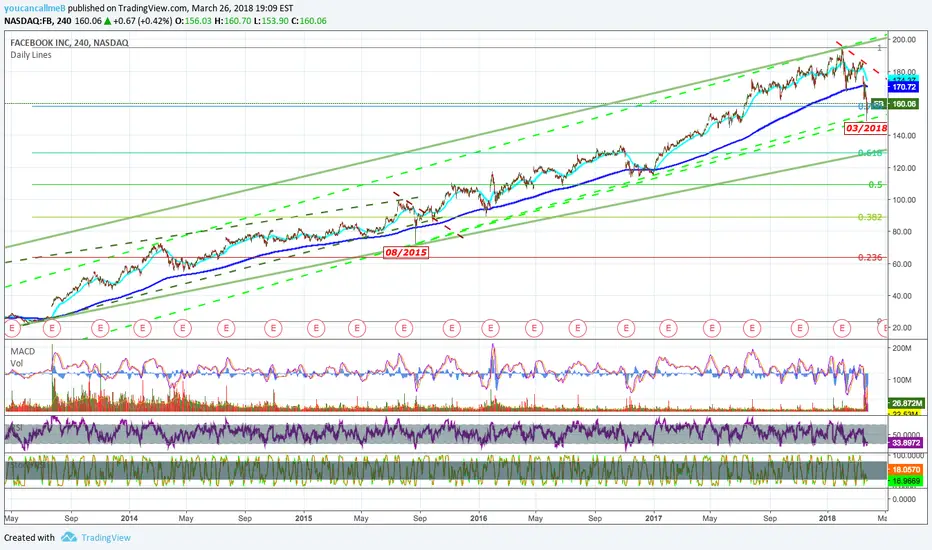Click the 2015 label on time axis
Screen dimensions: 932x550
point(304,518)
